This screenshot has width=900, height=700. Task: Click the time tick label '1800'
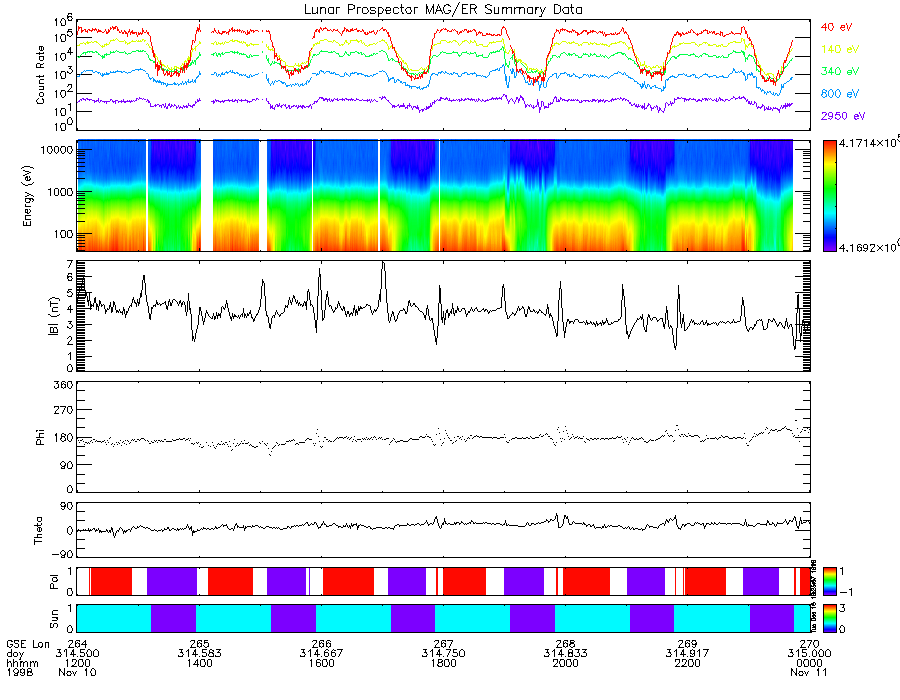tap(443, 663)
